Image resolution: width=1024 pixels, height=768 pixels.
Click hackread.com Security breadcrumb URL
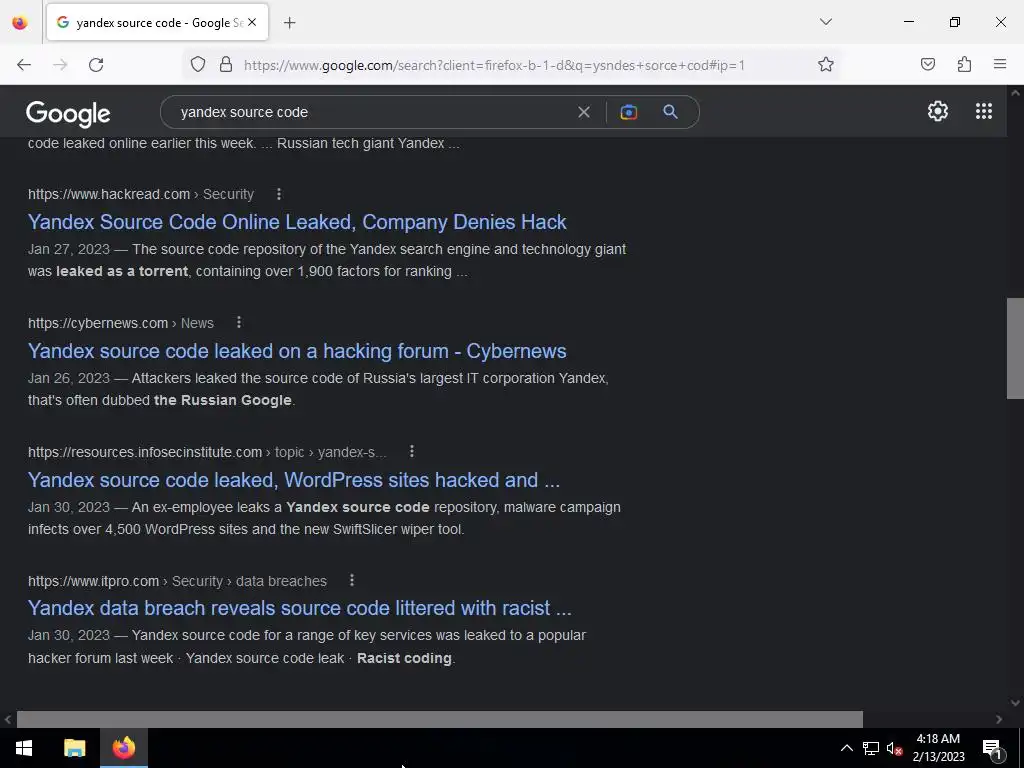coord(140,194)
